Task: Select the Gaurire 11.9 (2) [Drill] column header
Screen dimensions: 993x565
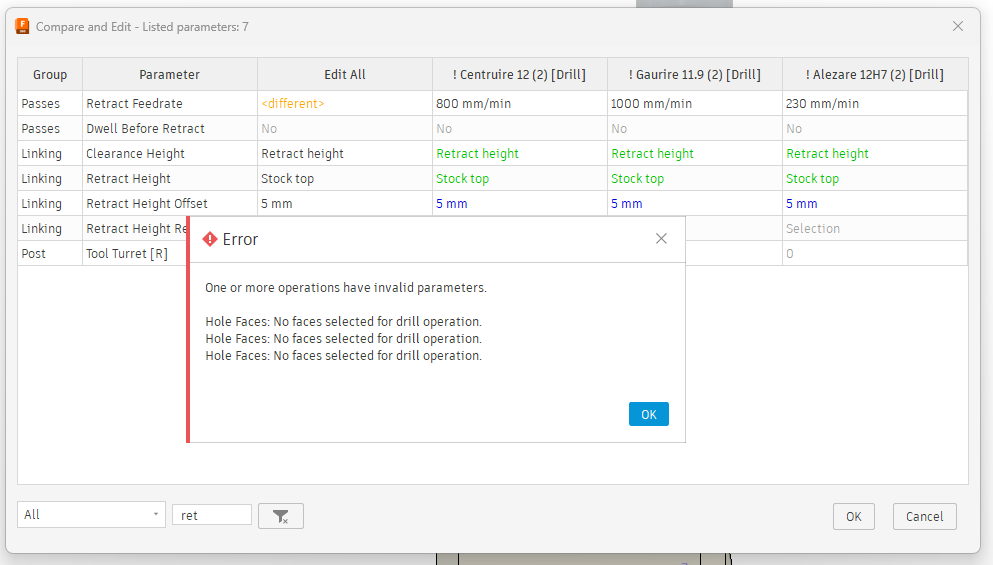Action: click(695, 75)
